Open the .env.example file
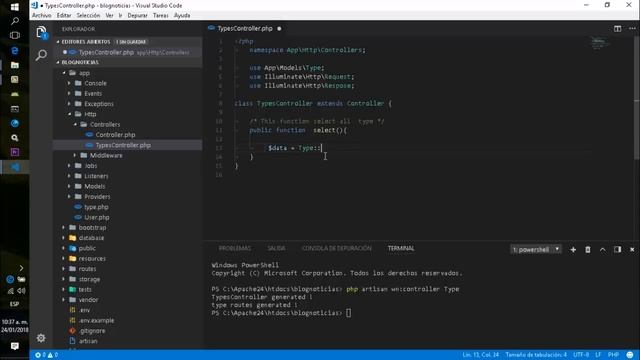The height and width of the screenshot is (360, 640). (96, 321)
